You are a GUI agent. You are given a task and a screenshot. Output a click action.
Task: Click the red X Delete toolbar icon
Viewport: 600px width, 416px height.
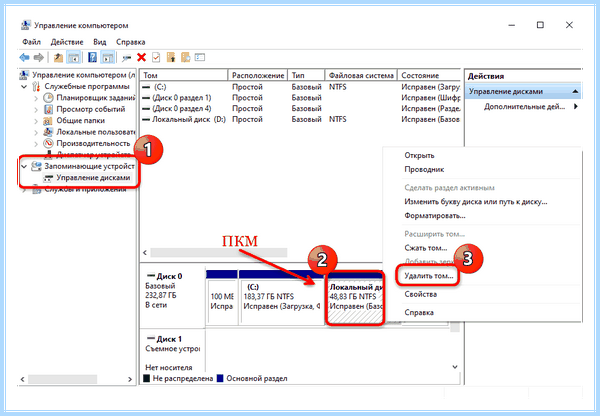tap(142, 57)
